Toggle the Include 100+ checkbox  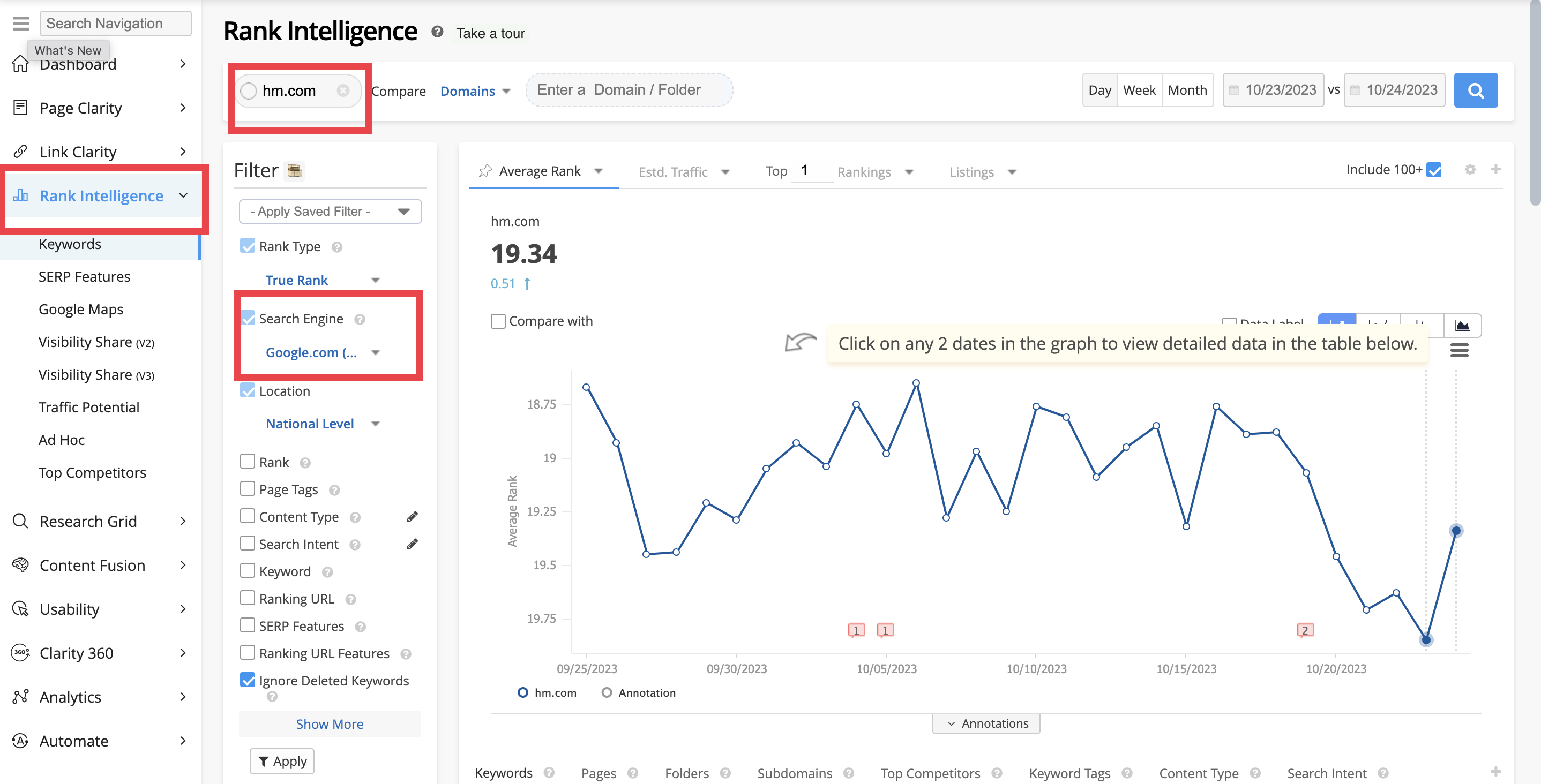1433,170
